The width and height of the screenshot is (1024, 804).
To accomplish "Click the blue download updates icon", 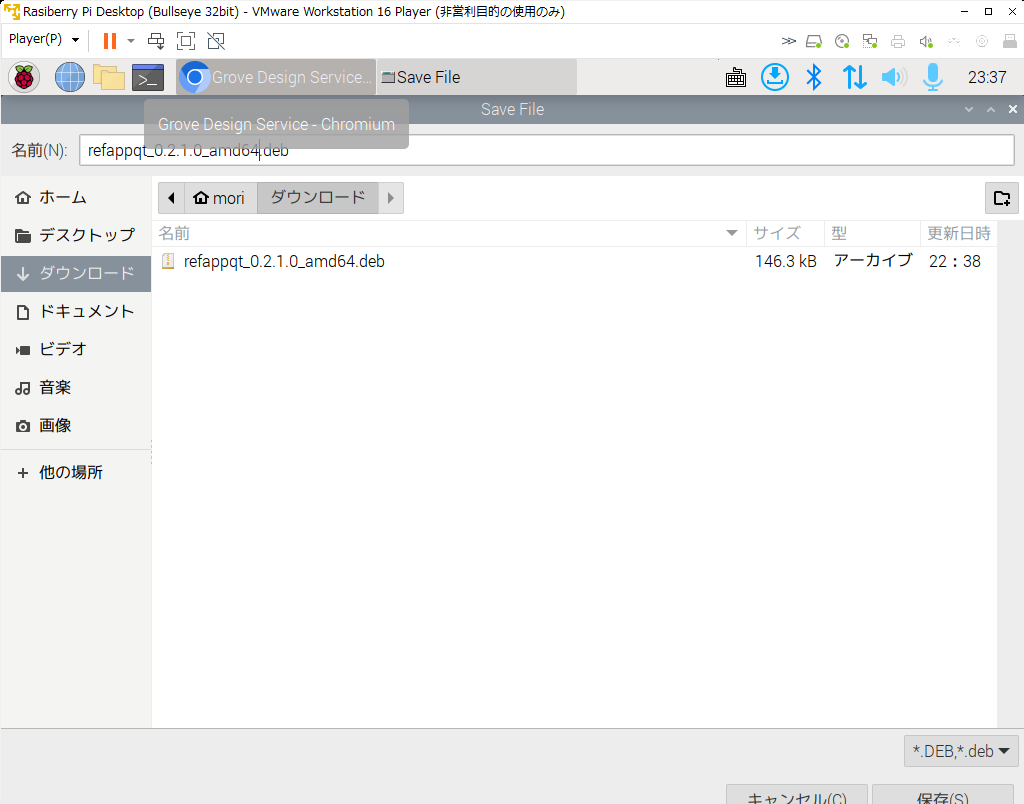I will click(x=775, y=77).
